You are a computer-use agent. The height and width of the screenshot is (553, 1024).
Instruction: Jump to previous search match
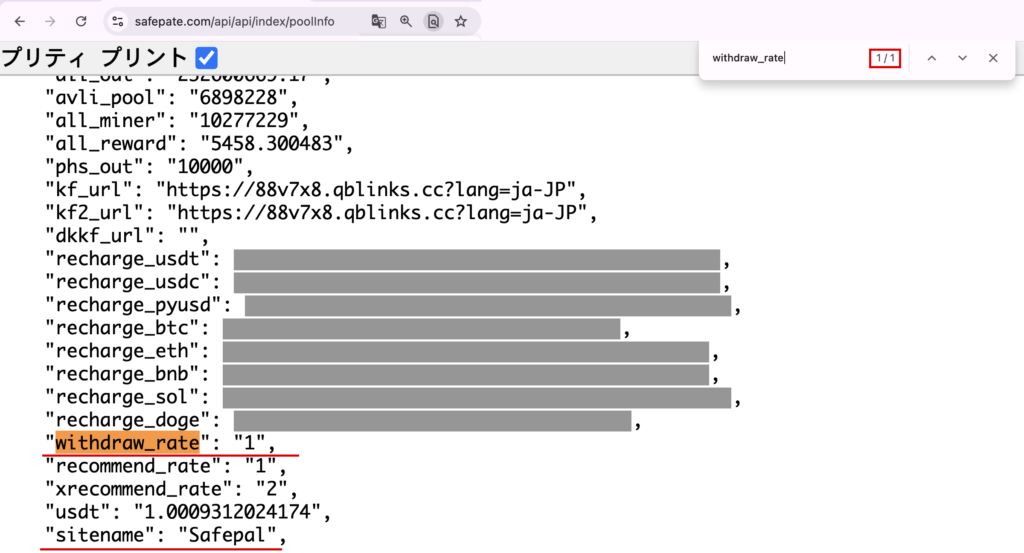point(932,58)
